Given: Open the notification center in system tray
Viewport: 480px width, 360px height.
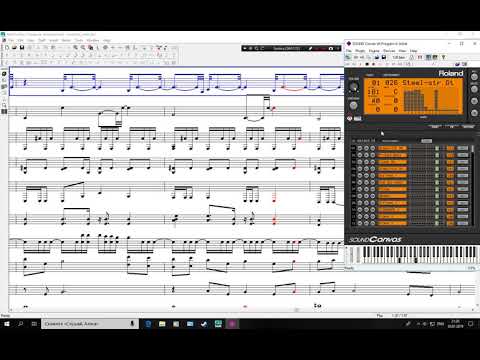Looking at the screenshot, I should [x=471, y=324].
